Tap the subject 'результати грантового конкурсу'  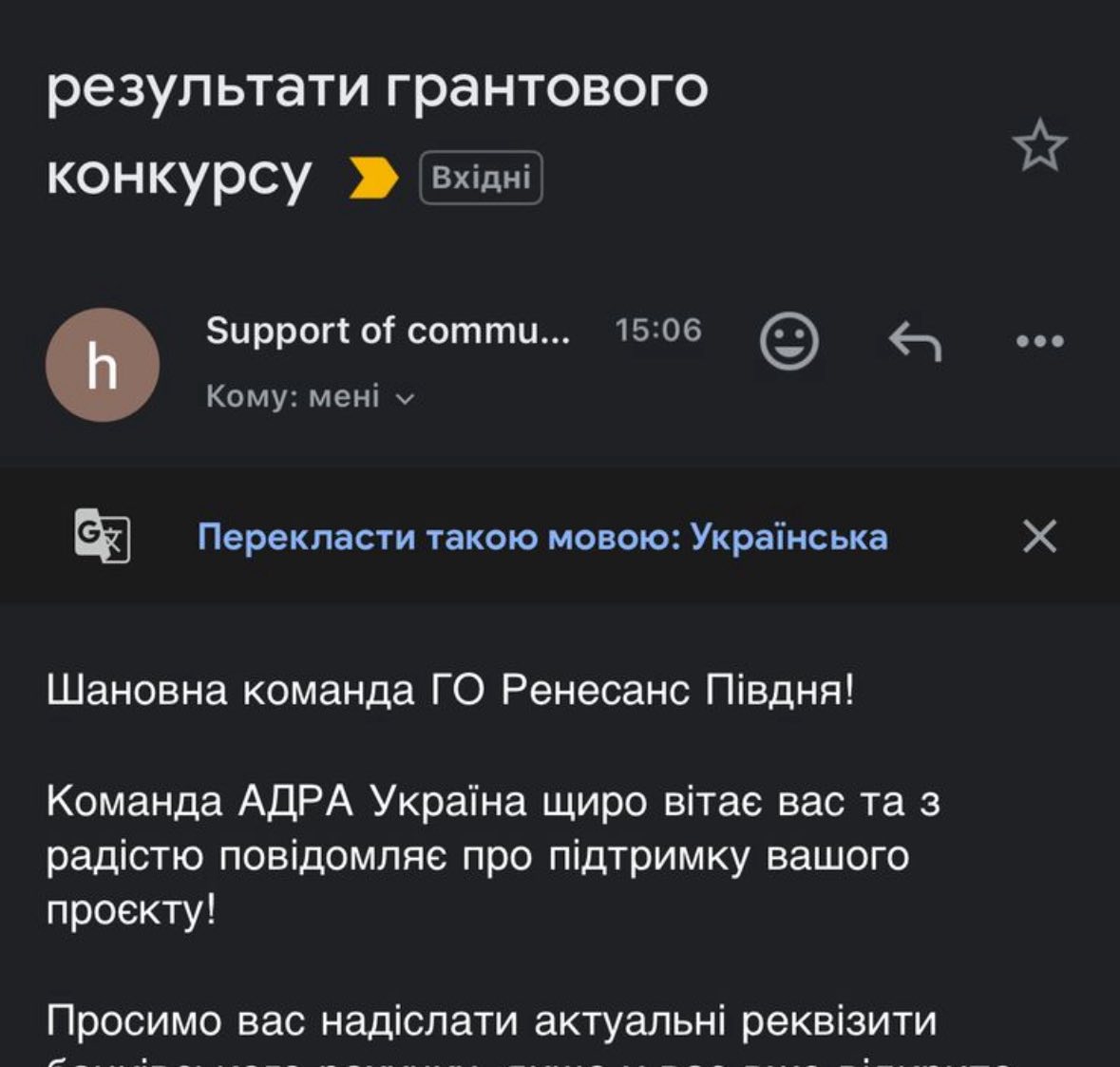pyautogui.click(x=377, y=87)
